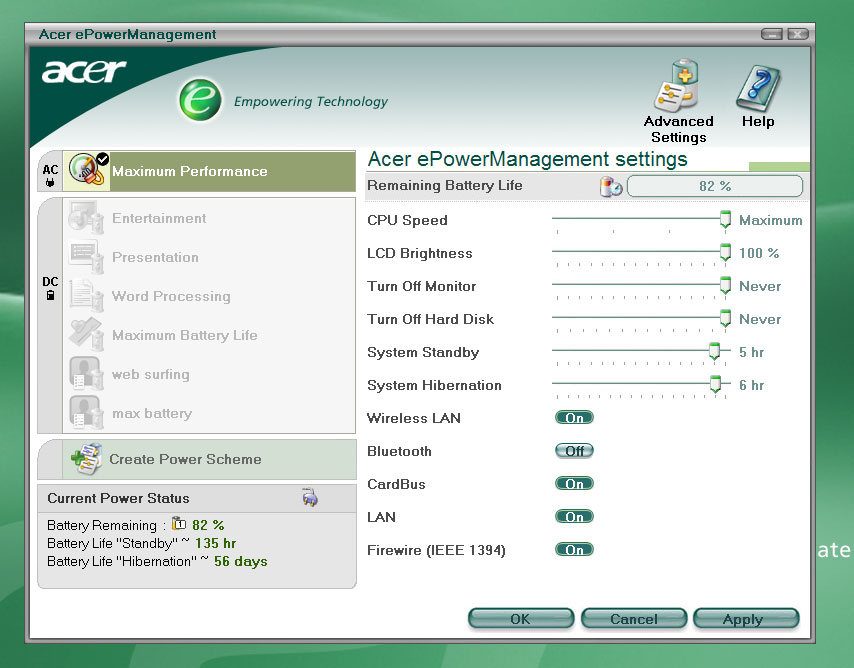The image size is (854, 668).
Task: Select the Maximum Performance power scheme
Action: point(209,171)
